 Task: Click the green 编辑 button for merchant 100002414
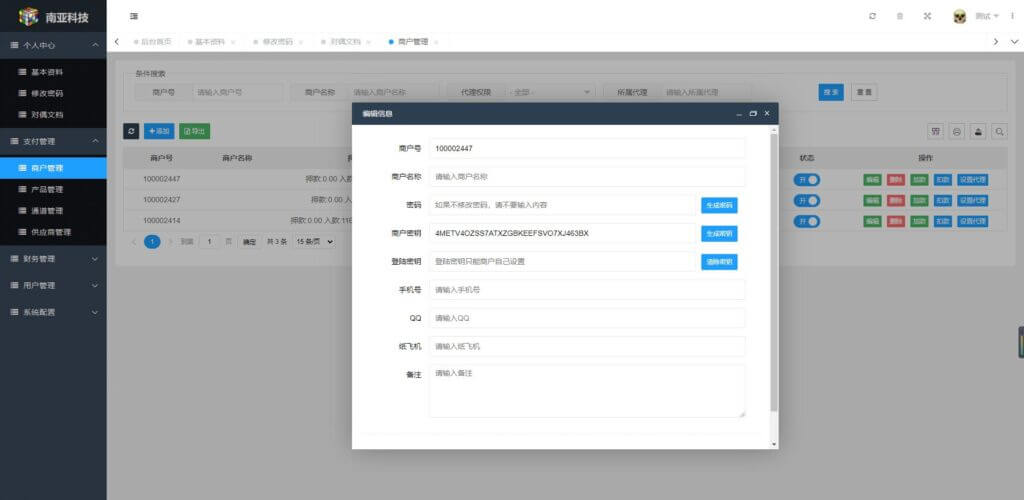[872, 221]
